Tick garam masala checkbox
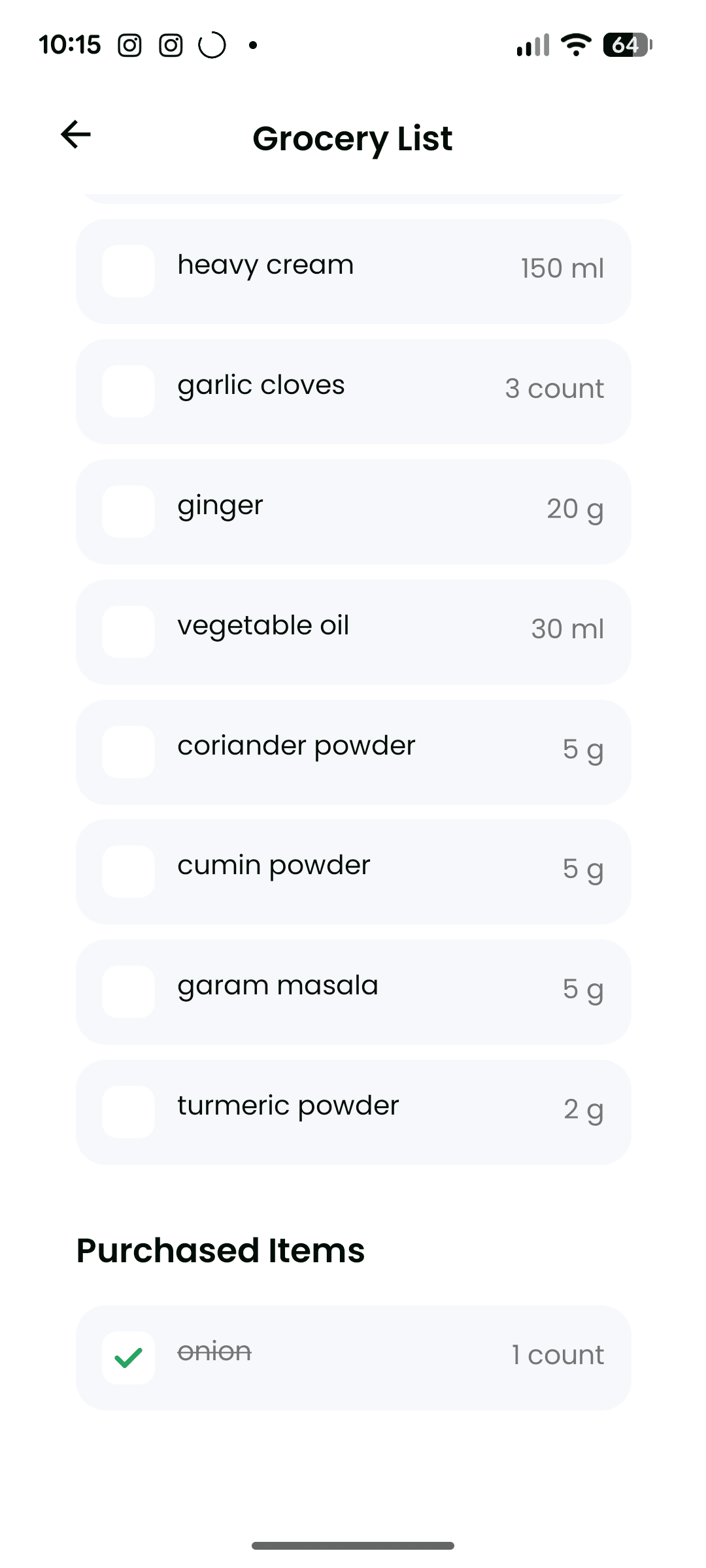Viewport: 706px width, 1568px height. pyautogui.click(x=128, y=992)
